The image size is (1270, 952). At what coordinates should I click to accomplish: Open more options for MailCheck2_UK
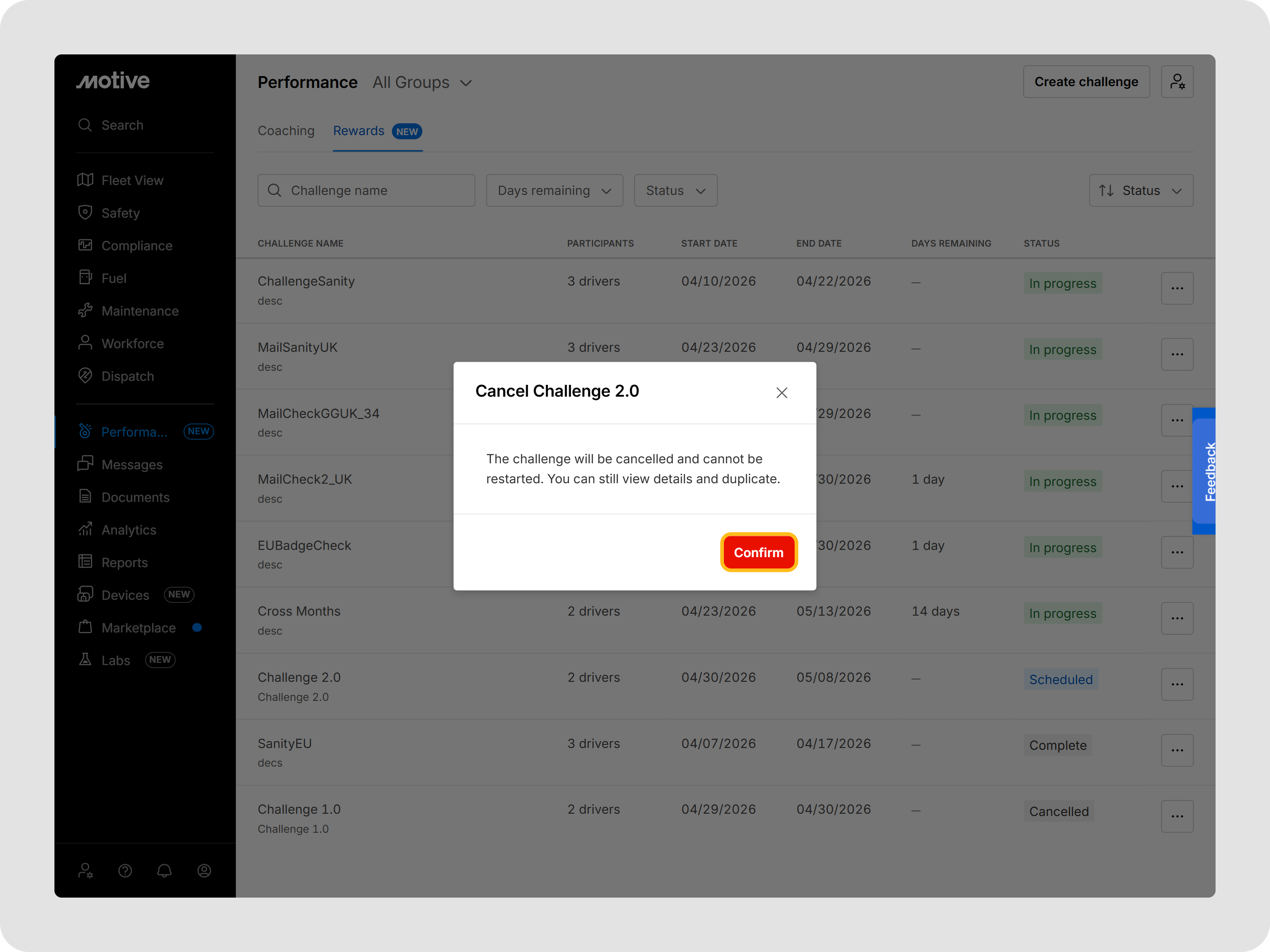tap(1177, 486)
